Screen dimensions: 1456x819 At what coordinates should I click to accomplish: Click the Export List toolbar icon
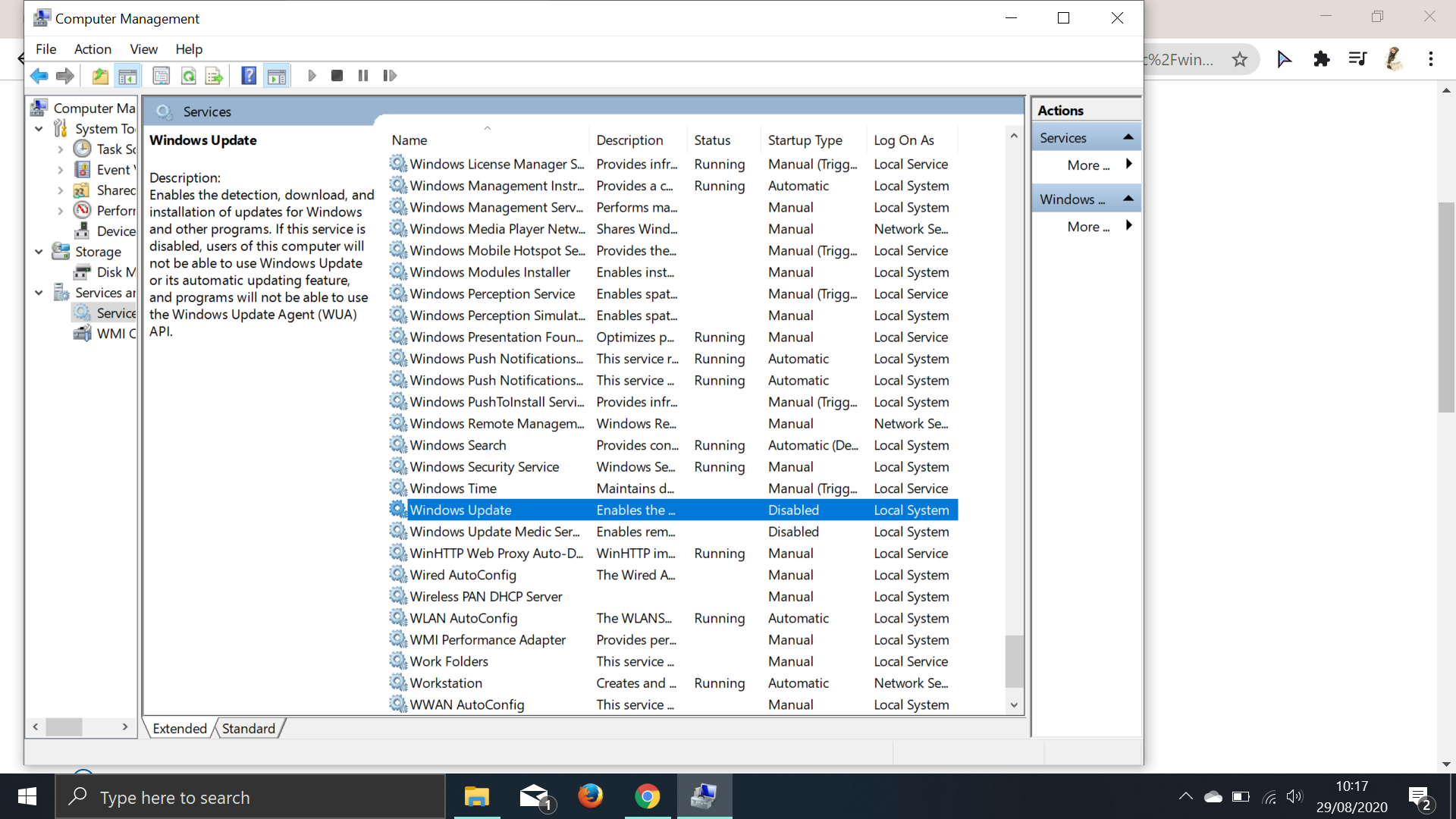pyautogui.click(x=215, y=76)
